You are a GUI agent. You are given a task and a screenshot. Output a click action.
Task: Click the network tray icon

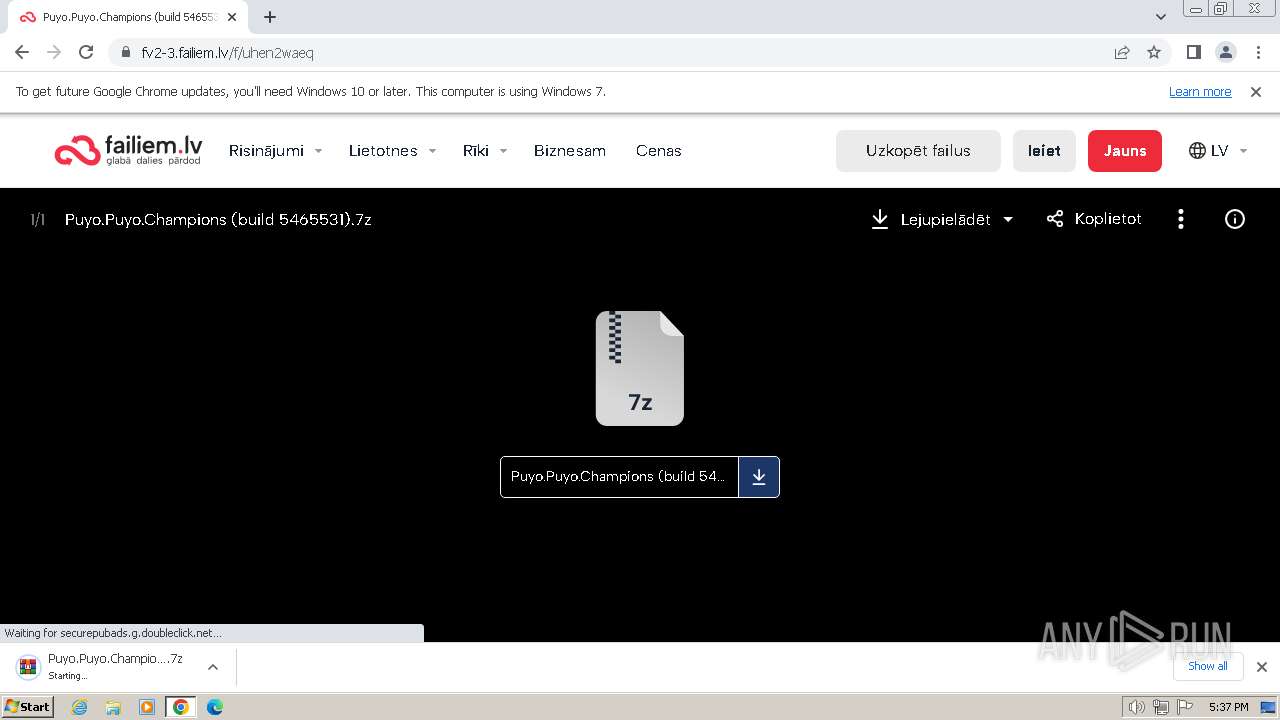(1161, 707)
